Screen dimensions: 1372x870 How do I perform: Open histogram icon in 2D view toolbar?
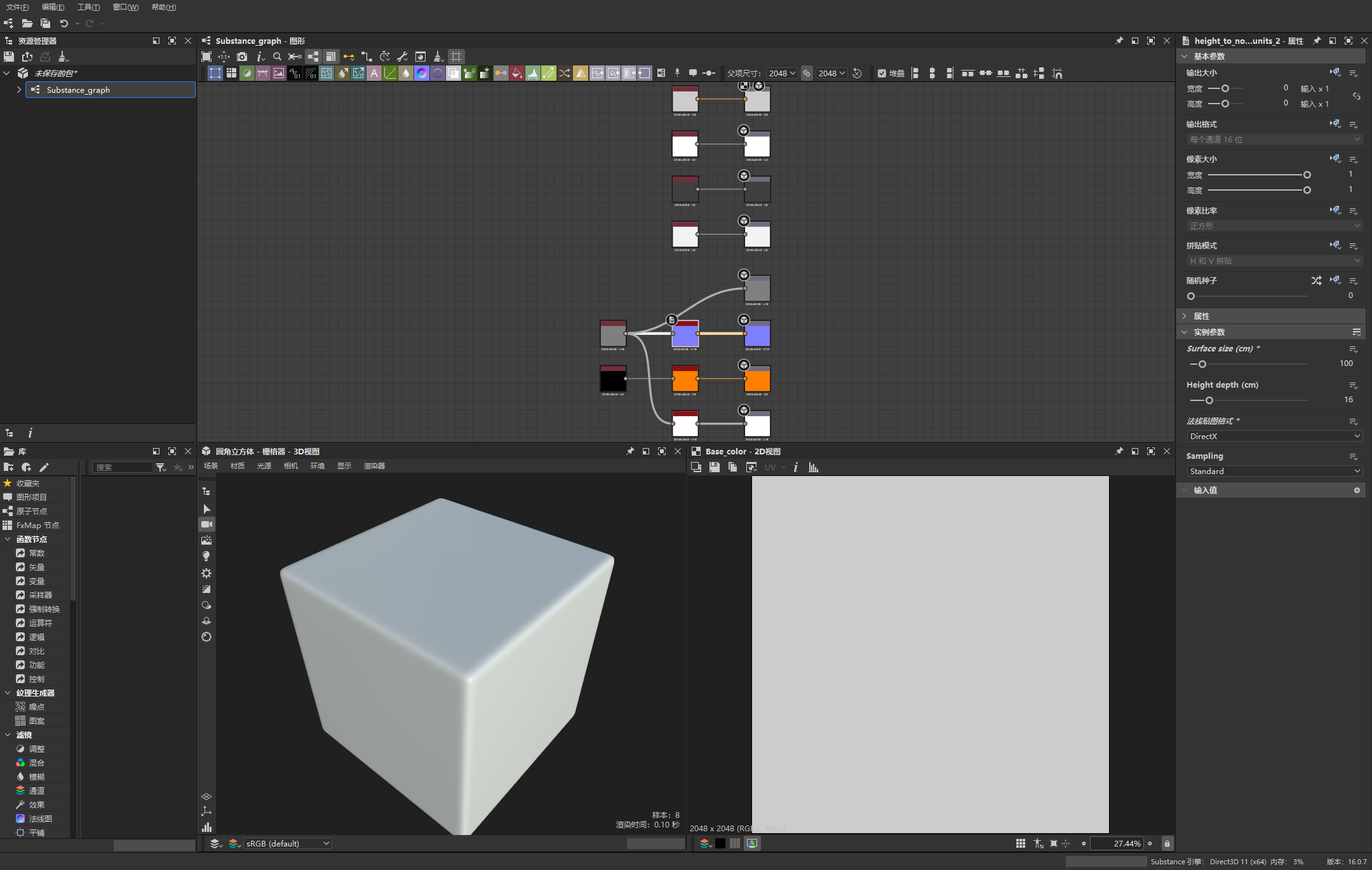point(814,467)
